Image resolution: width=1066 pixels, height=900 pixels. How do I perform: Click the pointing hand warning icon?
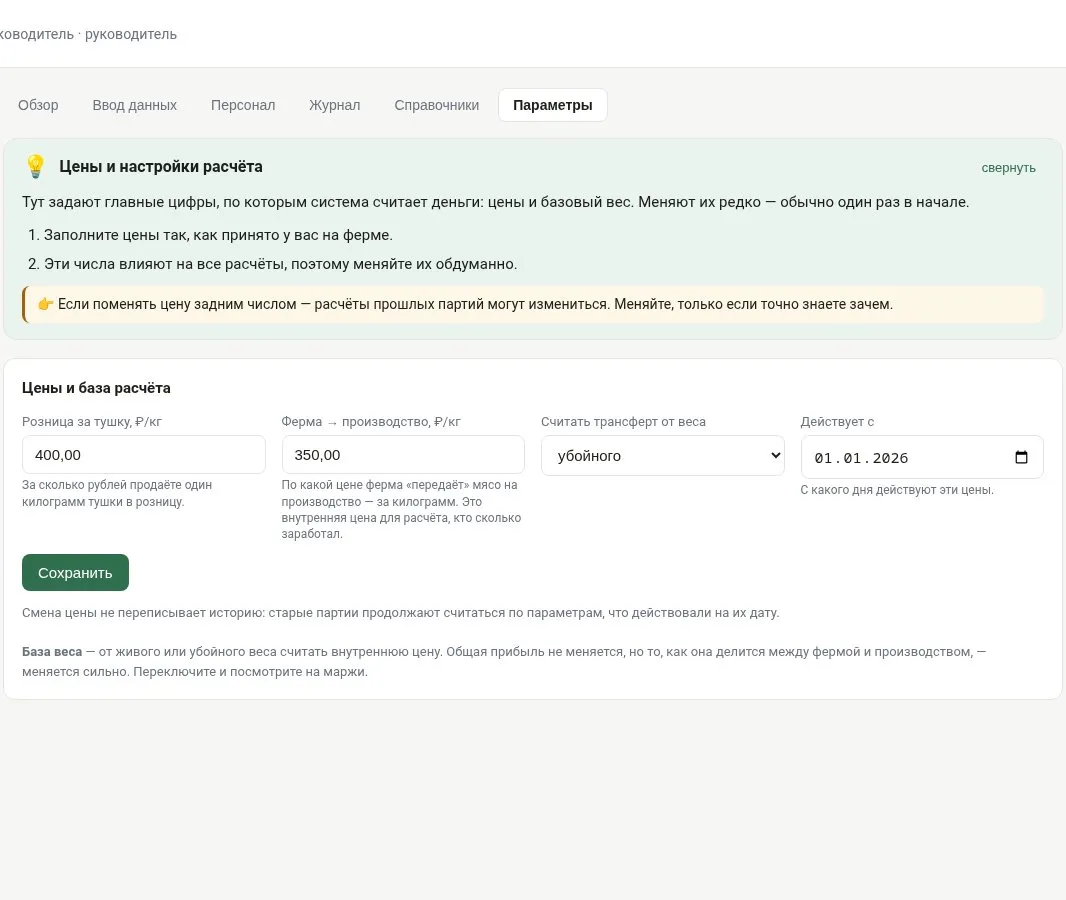click(x=46, y=304)
